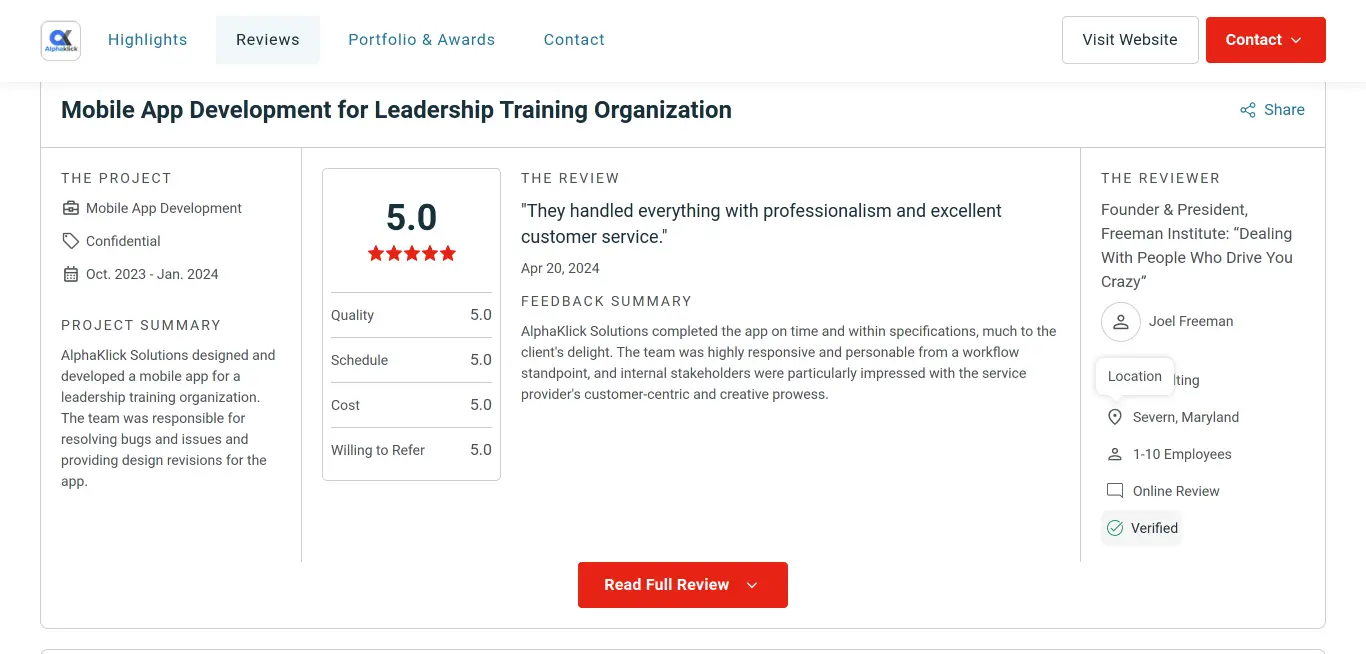This screenshot has width=1366, height=654.
Task: Click the five red rating stars
Action: pyautogui.click(x=411, y=254)
